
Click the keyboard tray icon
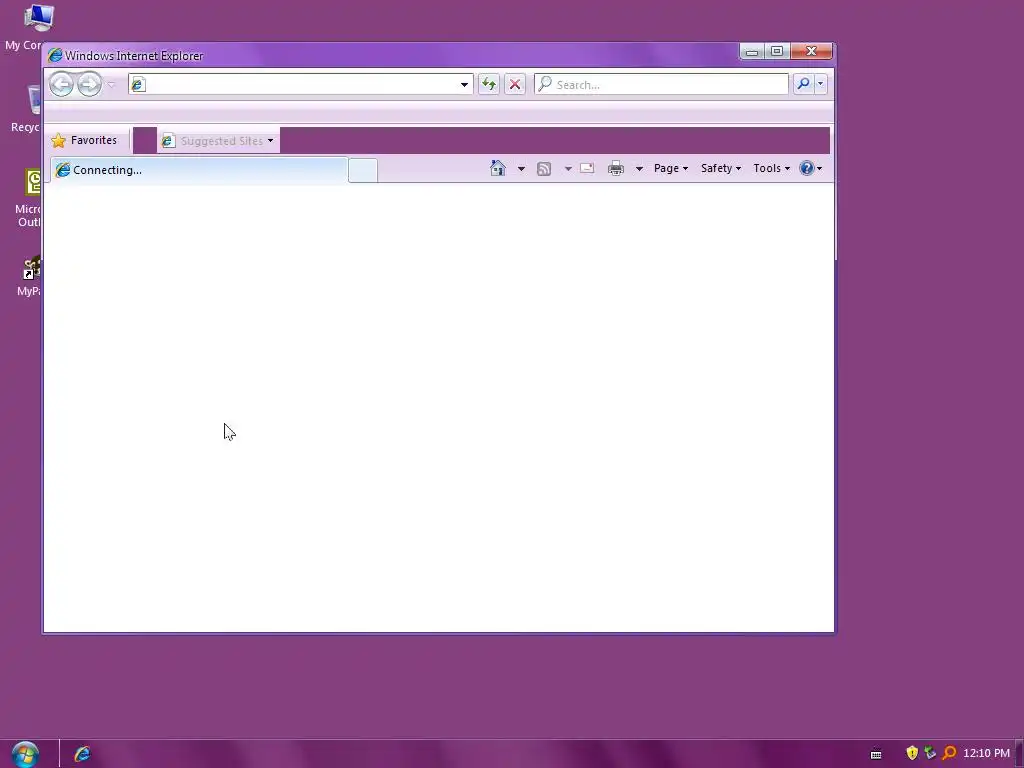[x=876, y=754]
